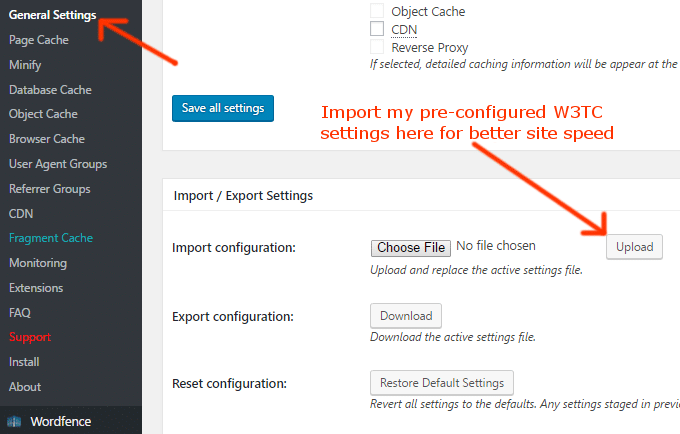
Task: Go to Page Cache settings
Action: coord(37,40)
